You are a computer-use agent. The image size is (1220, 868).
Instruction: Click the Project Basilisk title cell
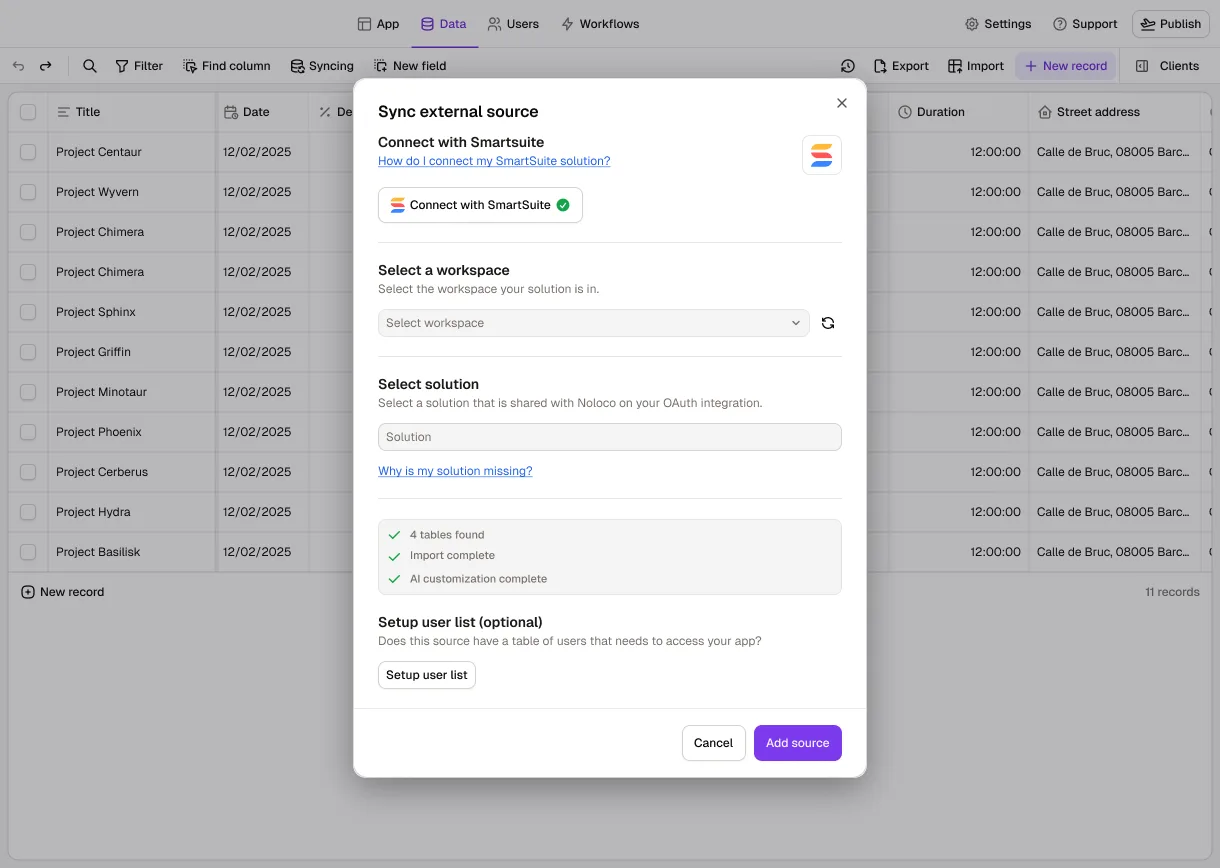point(132,552)
